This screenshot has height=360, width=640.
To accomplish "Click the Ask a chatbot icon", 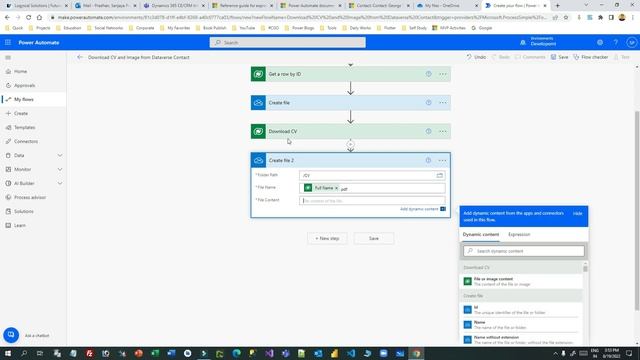I will pos(11,335).
